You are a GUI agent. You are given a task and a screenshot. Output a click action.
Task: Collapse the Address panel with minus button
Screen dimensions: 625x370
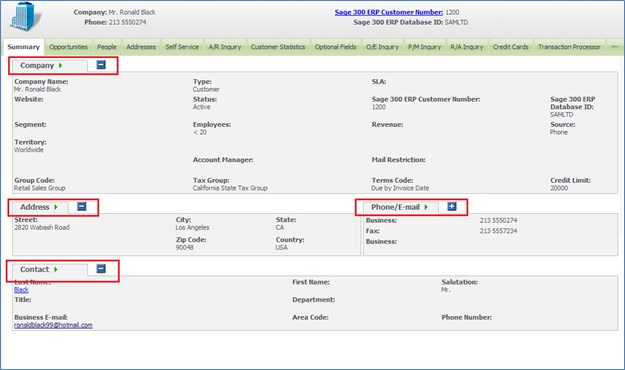point(82,206)
